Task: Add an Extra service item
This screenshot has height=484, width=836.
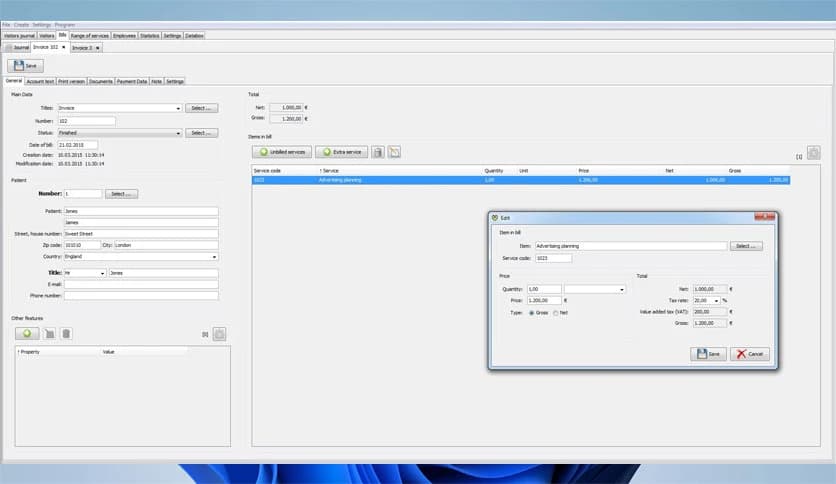Action: click(341, 152)
